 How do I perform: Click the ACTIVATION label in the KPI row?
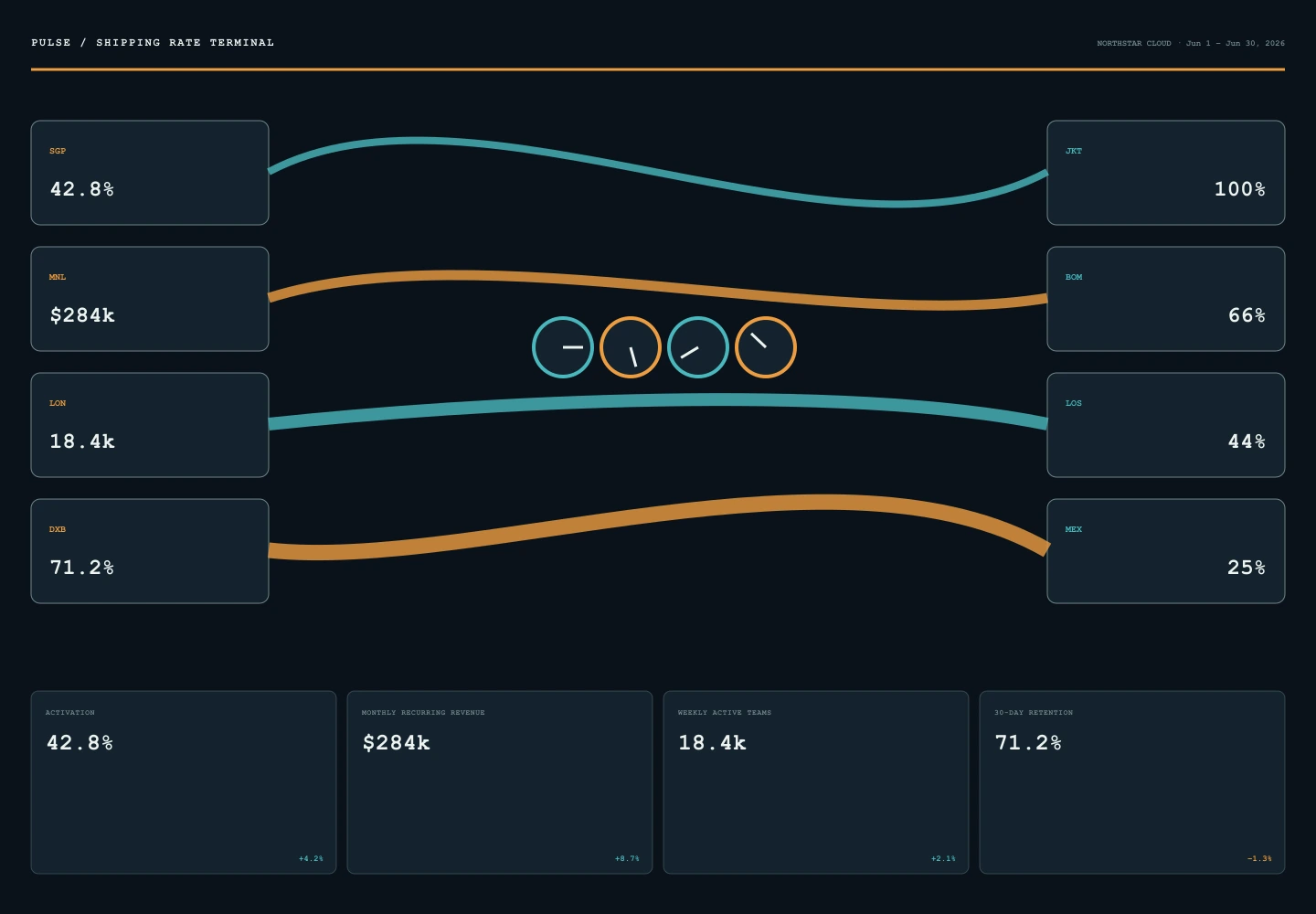point(70,712)
